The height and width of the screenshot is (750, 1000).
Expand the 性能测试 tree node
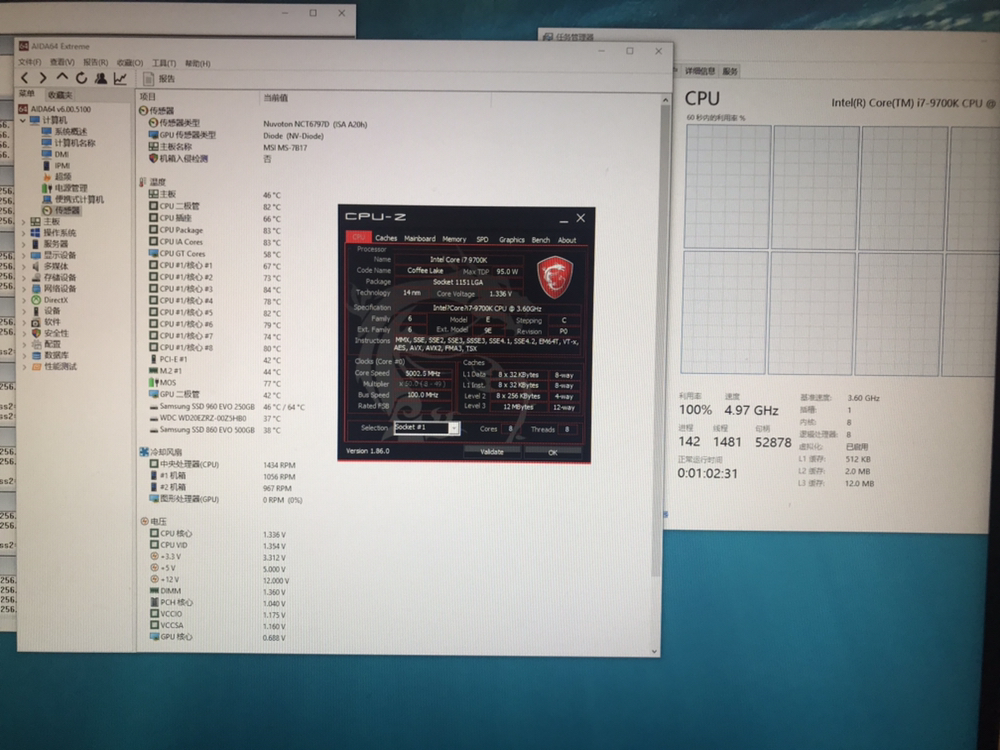pos(23,367)
